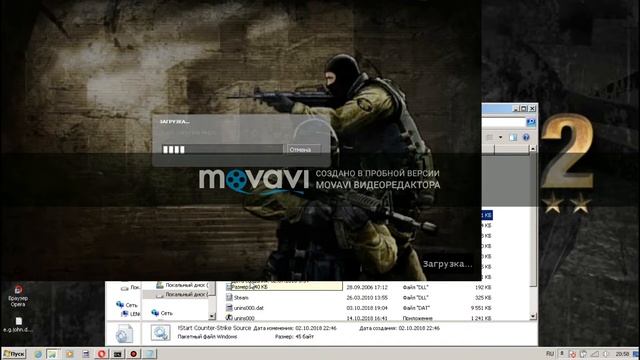Click the RU language indicator
Viewport: 640px width, 360px height.
pyautogui.click(x=550, y=354)
